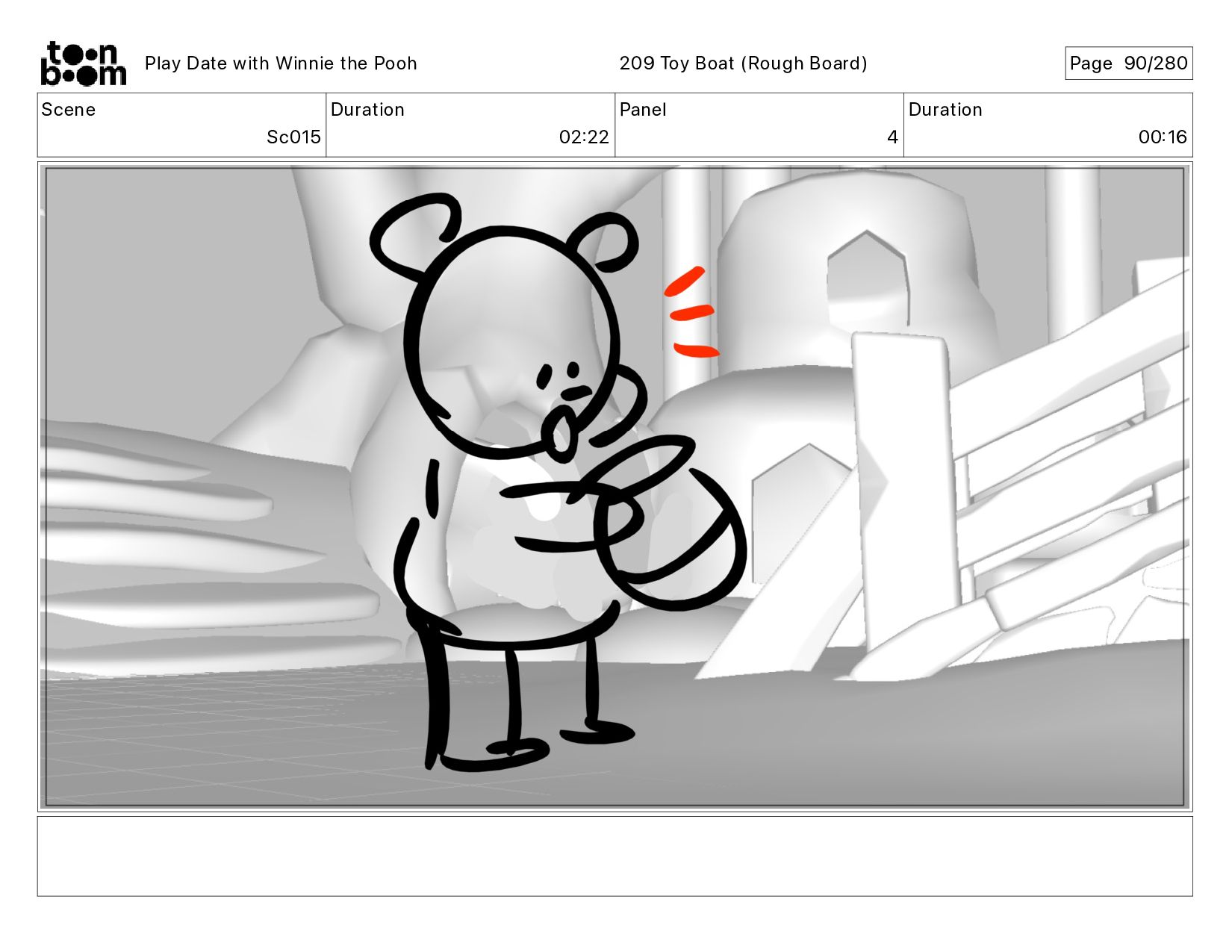Image resolution: width=1232 pixels, height=952 pixels.
Task: Click the panel duration value '00:16'
Action: tap(1163, 137)
